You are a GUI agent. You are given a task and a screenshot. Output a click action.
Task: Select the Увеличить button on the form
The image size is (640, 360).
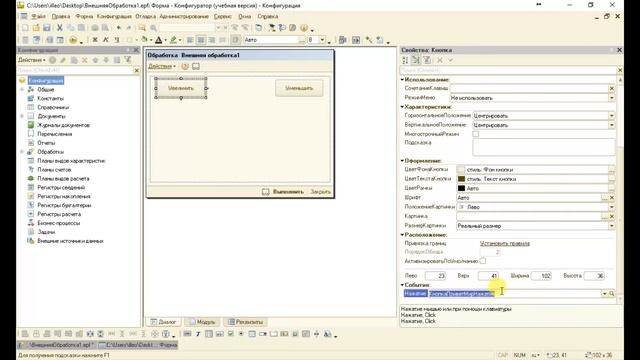point(181,88)
